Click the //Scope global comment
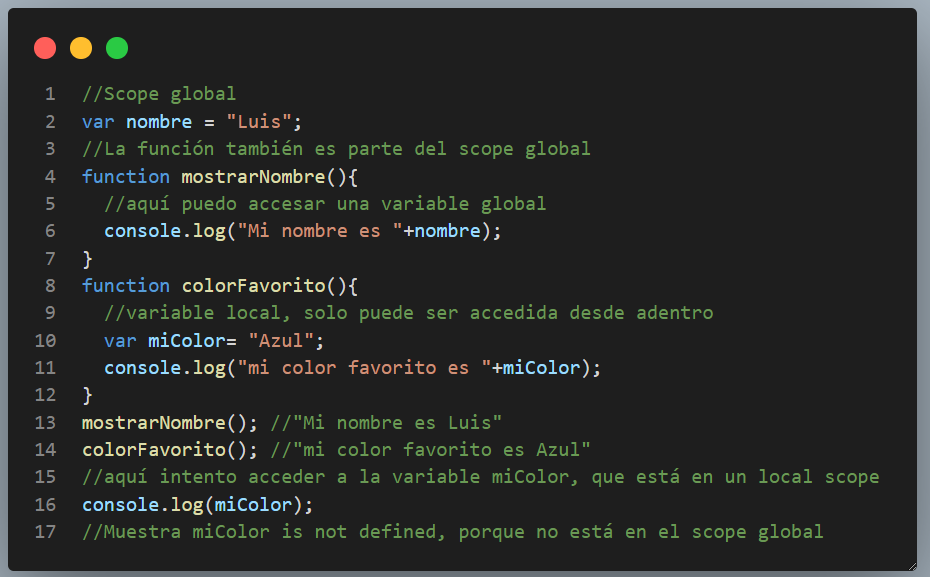This screenshot has width=930, height=577. [x=158, y=93]
